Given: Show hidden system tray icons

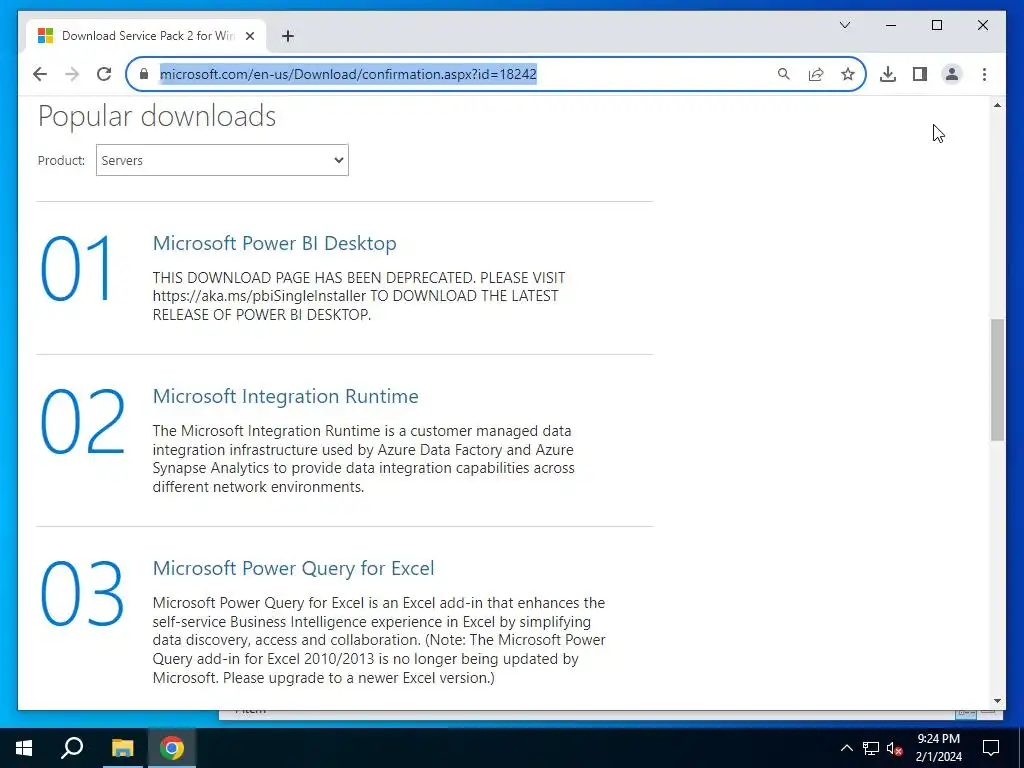Looking at the screenshot, I should (846, 748).
